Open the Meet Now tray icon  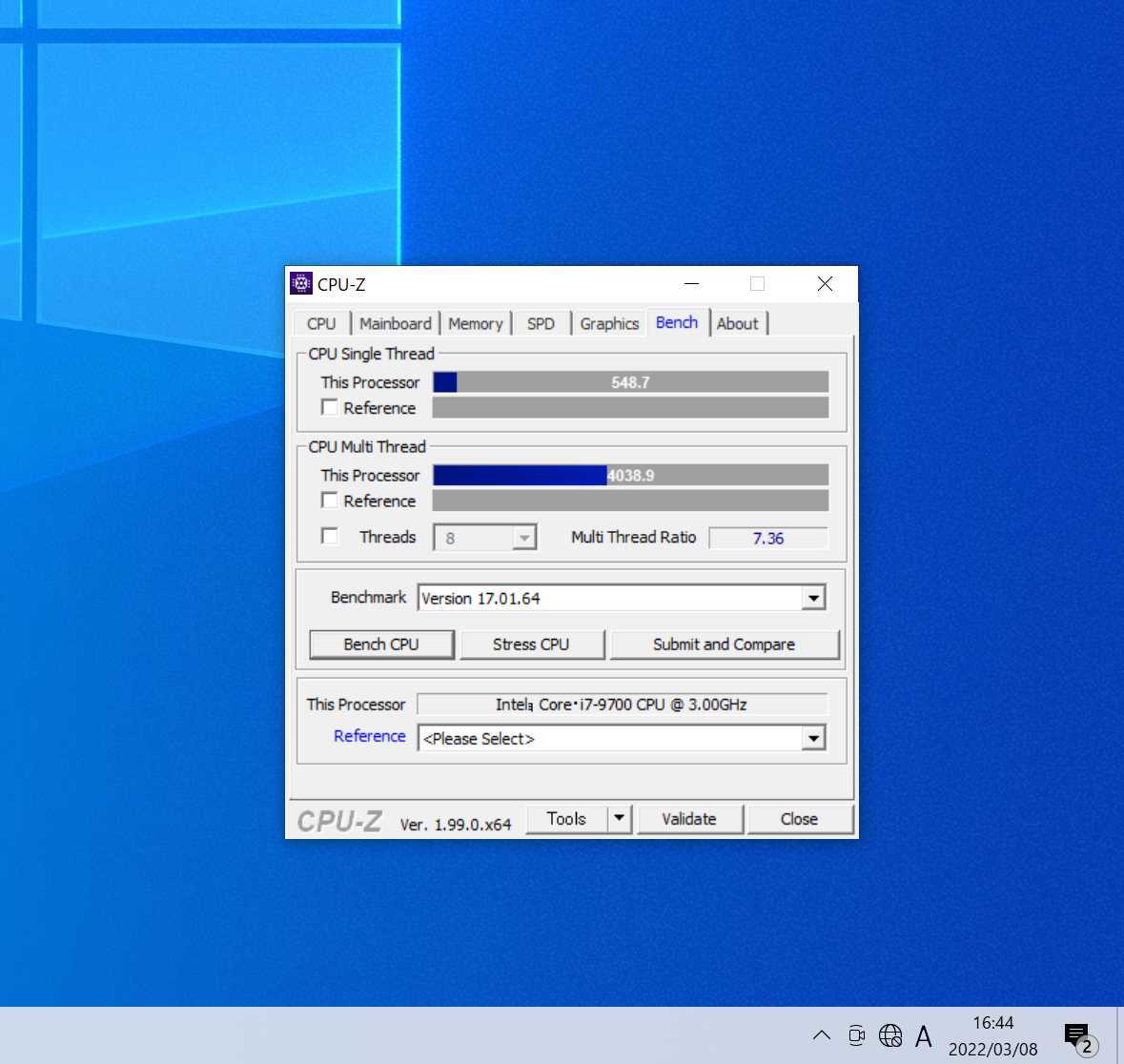[856, 1035]
